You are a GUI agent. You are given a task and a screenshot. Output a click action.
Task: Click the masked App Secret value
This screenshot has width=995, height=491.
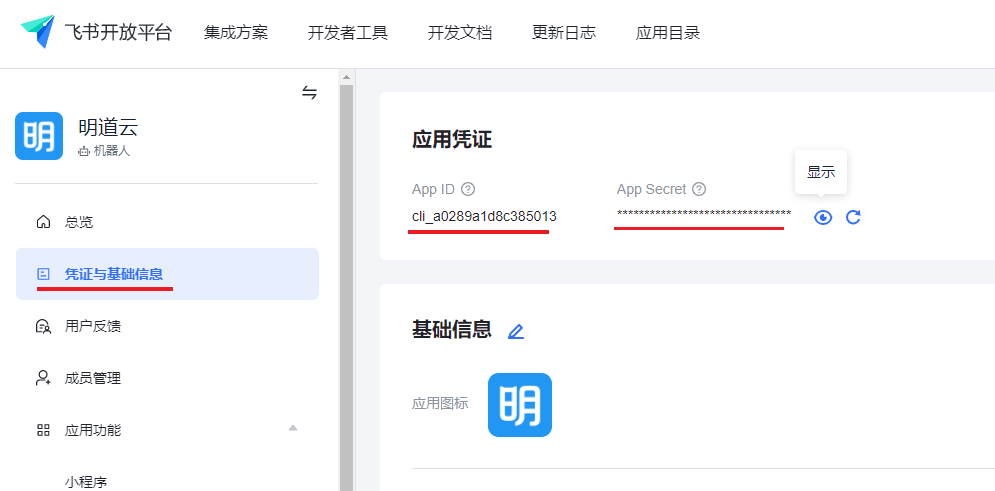[x=704, y=214]
